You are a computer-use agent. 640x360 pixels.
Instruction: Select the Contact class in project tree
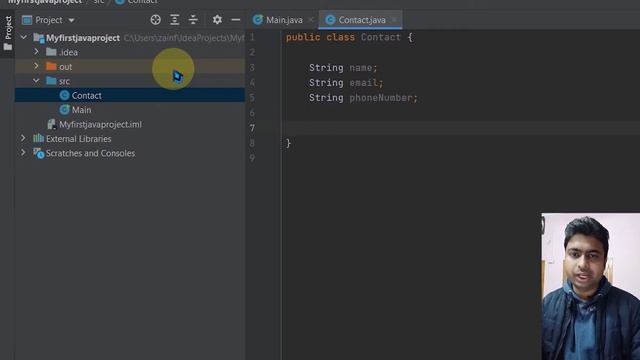(x=130, y=95)
